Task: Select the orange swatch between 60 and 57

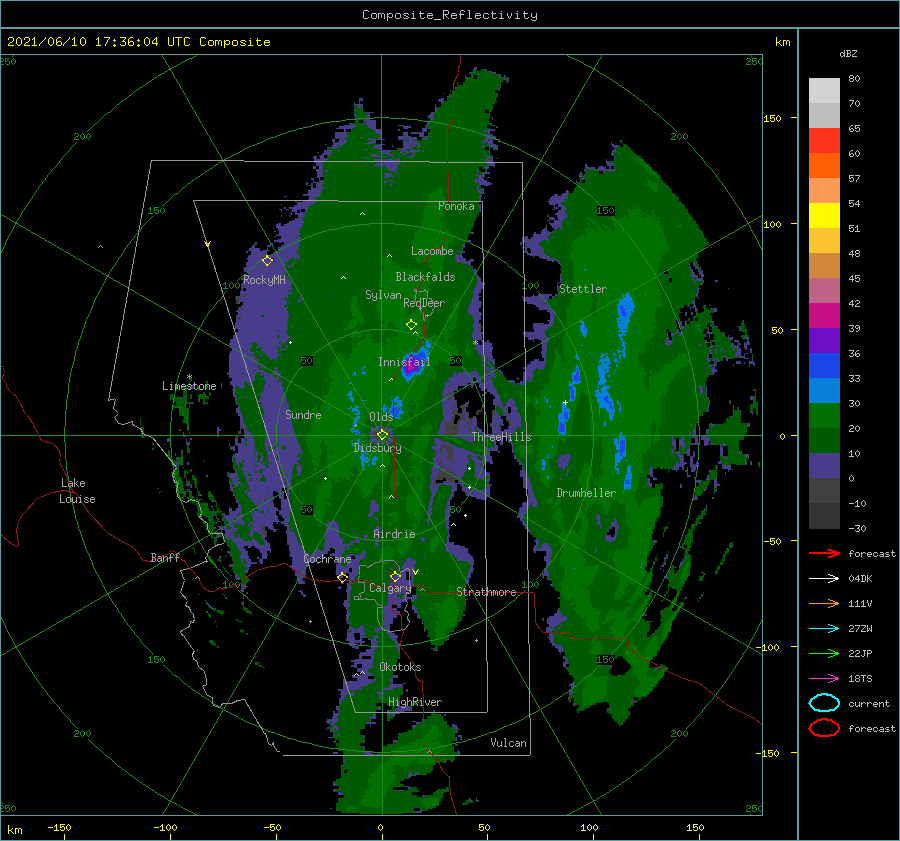Action: 824,165
